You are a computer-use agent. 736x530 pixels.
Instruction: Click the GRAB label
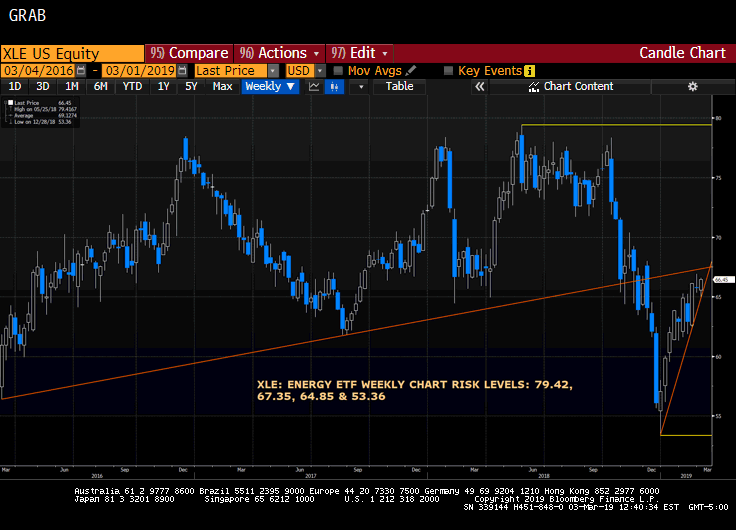pyautogui.click(x=27, y=15)
